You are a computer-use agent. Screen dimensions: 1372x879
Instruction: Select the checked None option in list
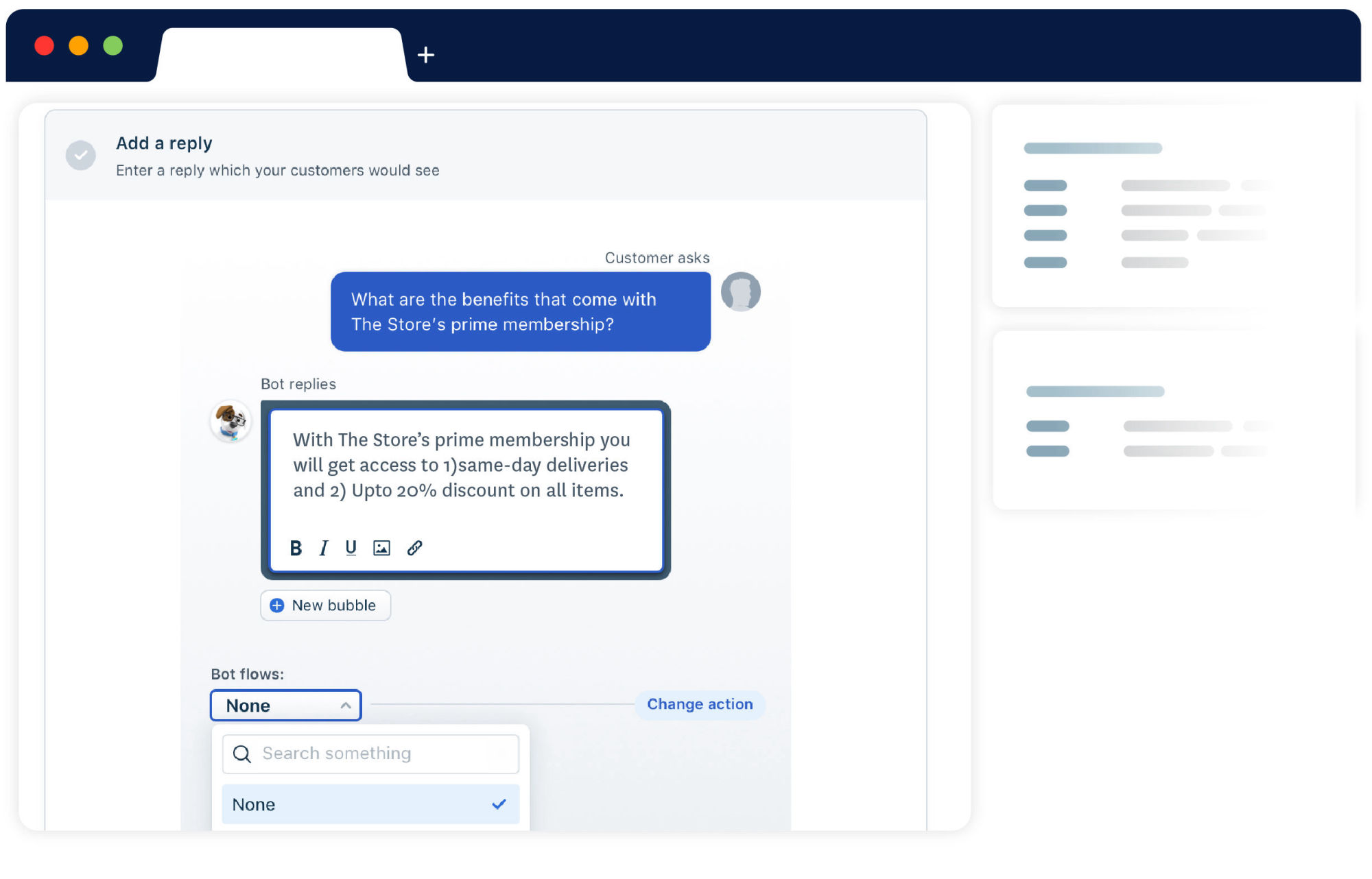coord(370,804)
